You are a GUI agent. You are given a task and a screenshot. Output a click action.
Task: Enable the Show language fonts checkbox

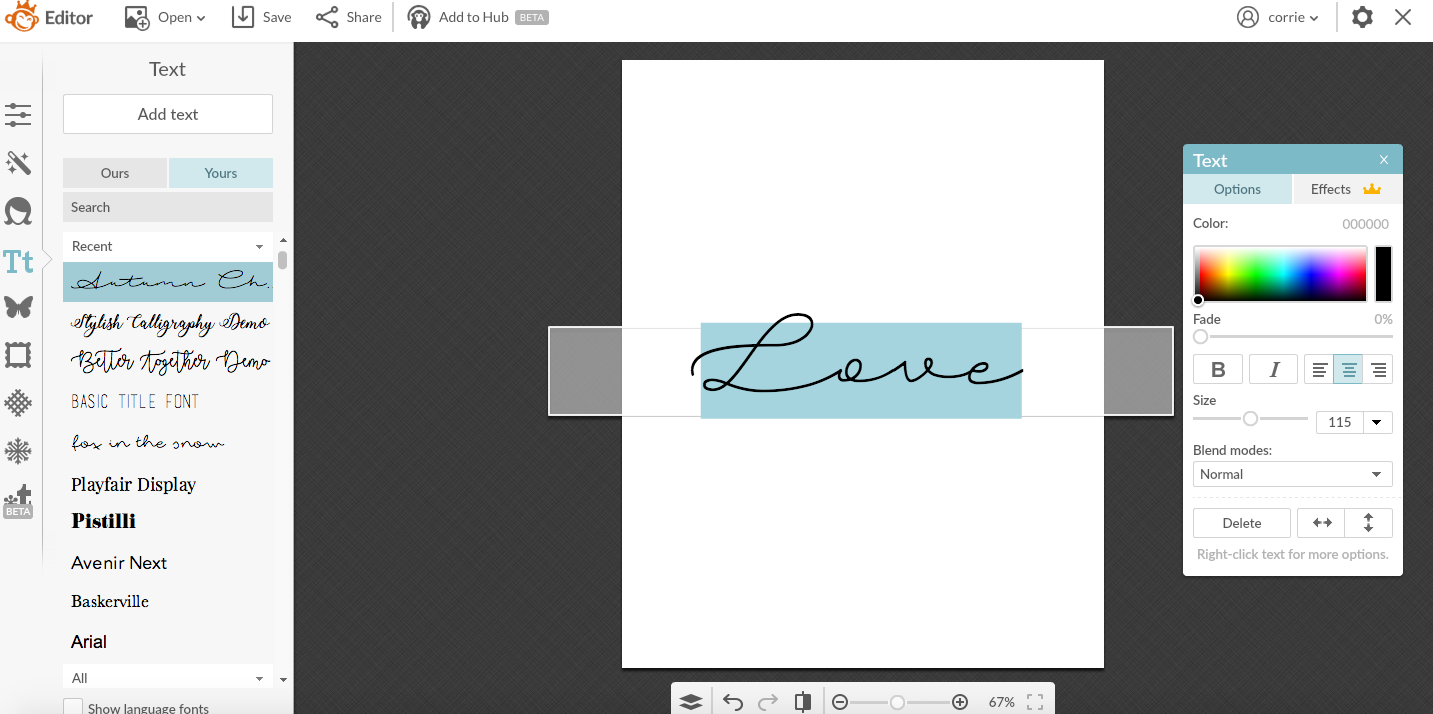pyautogui.click(x=72, y=707)
